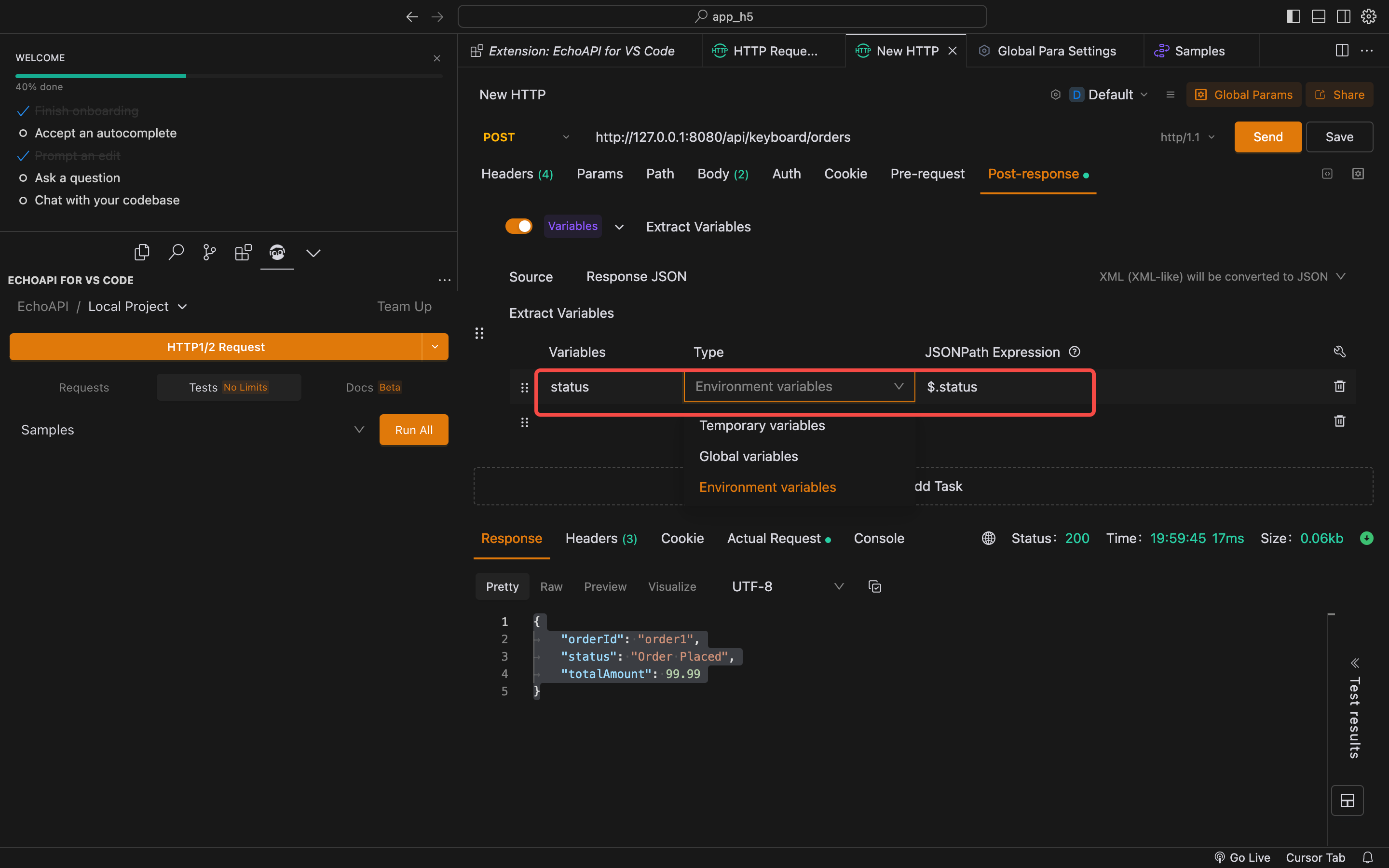Open the Global Para Settings editor tab
This screenshot has width=1389, height=868.
click(1055, 51)
